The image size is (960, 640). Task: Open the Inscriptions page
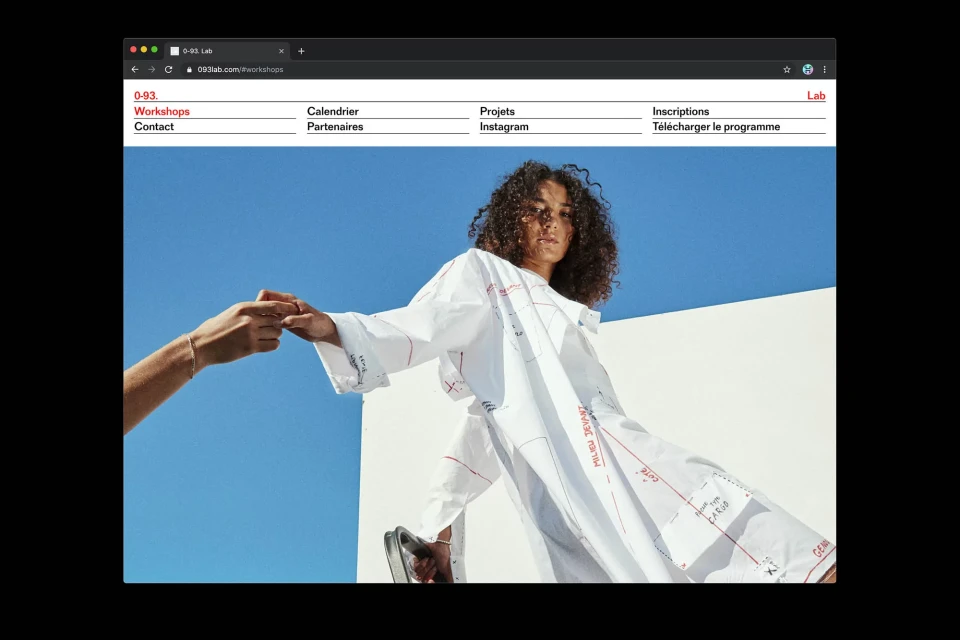coord(681,111)
